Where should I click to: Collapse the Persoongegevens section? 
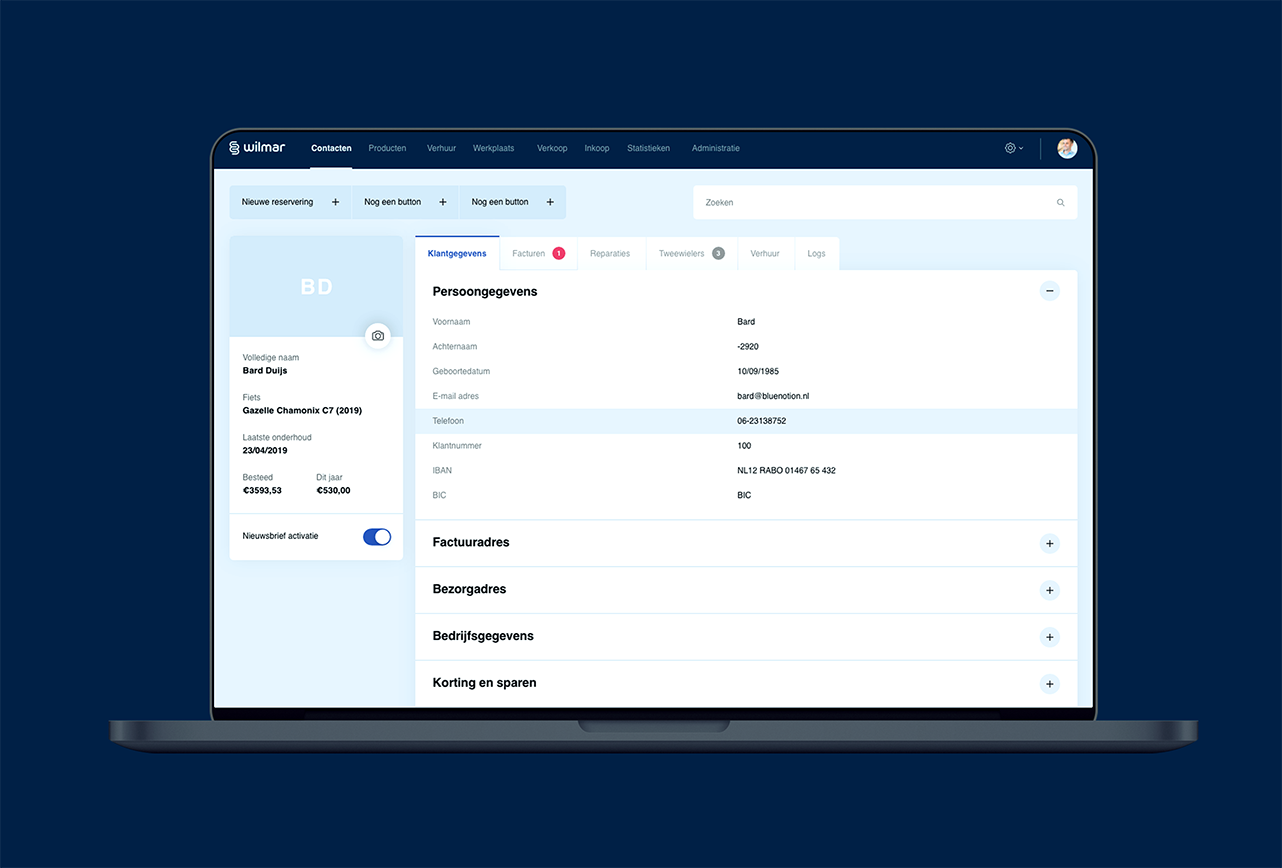point(1050,291)
